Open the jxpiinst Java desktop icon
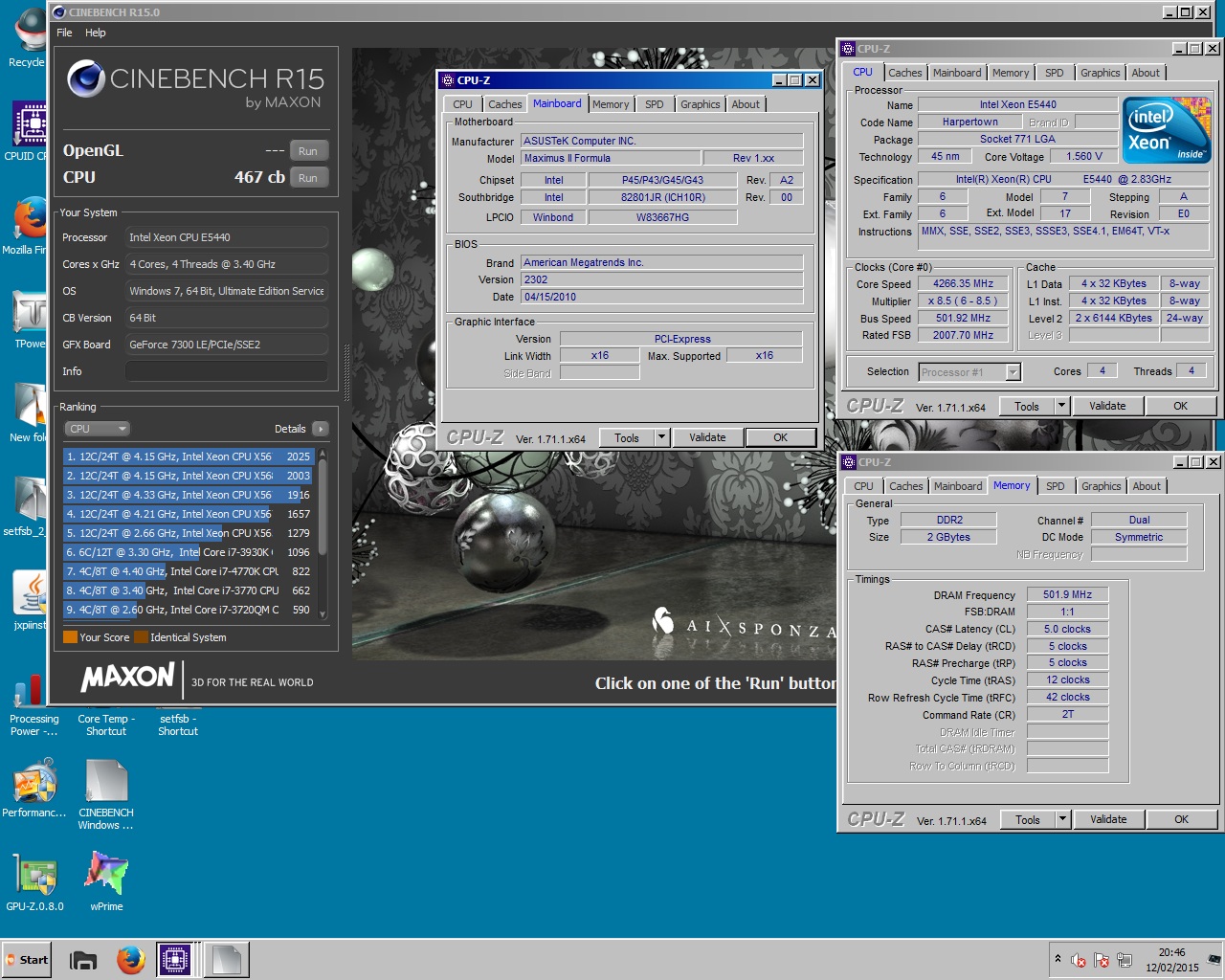1225x980 pixels. tap(30, 601)
